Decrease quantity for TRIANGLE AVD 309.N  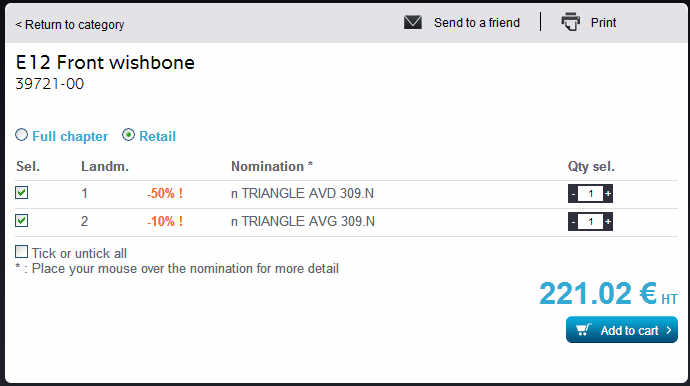(573, 194)
